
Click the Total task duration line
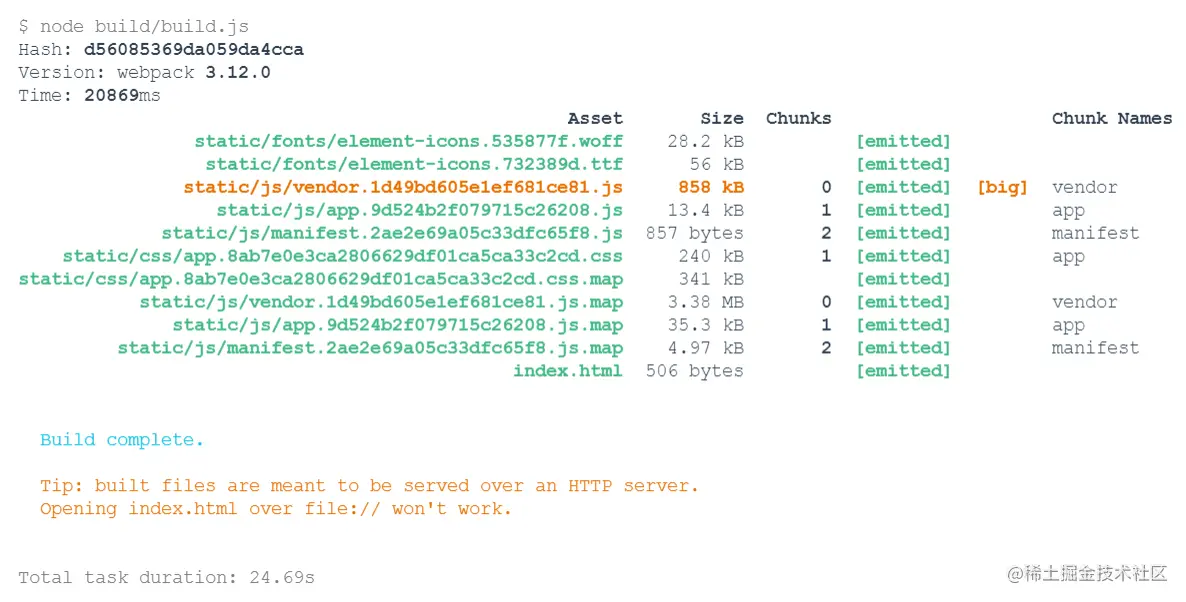coord(166,577)
